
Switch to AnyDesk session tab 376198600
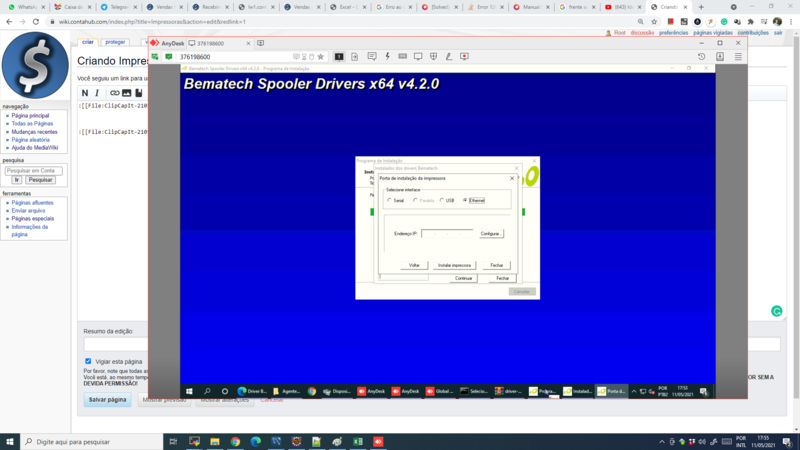coord(219,43)
